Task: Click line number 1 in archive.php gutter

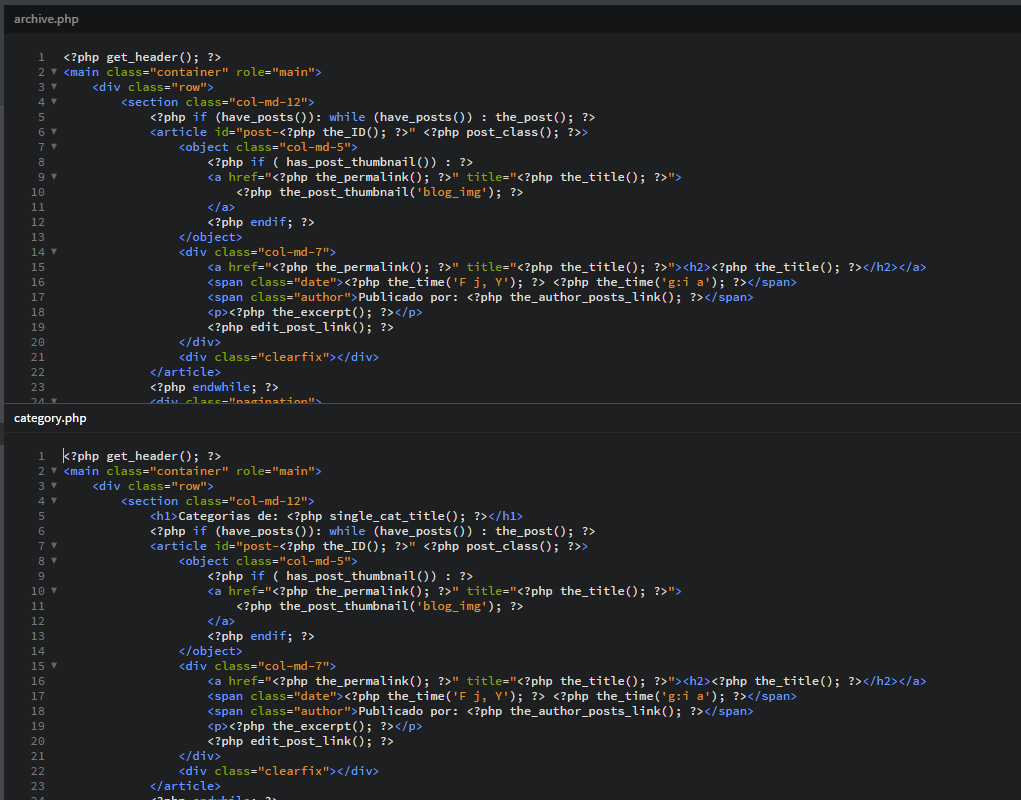Action: pos(41,57)
